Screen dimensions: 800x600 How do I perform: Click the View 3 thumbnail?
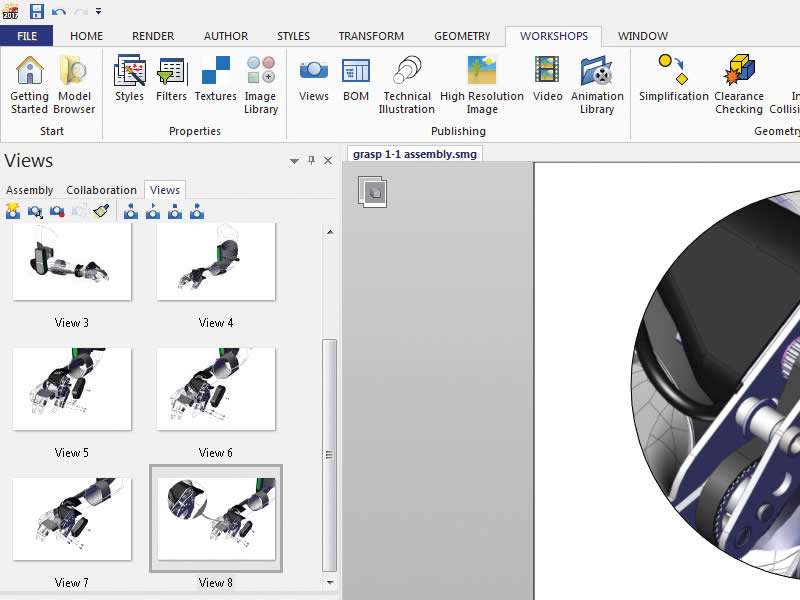coord(72,262)
